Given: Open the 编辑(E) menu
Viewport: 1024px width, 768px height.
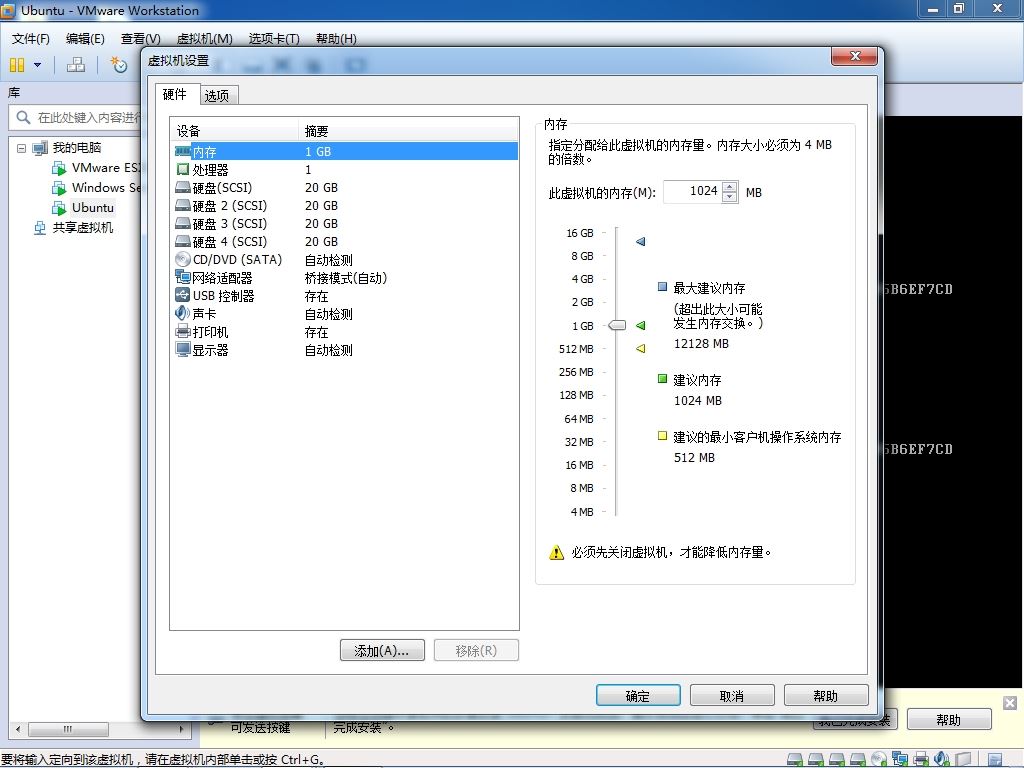Looking at the screenshot, I should [85, 39].
